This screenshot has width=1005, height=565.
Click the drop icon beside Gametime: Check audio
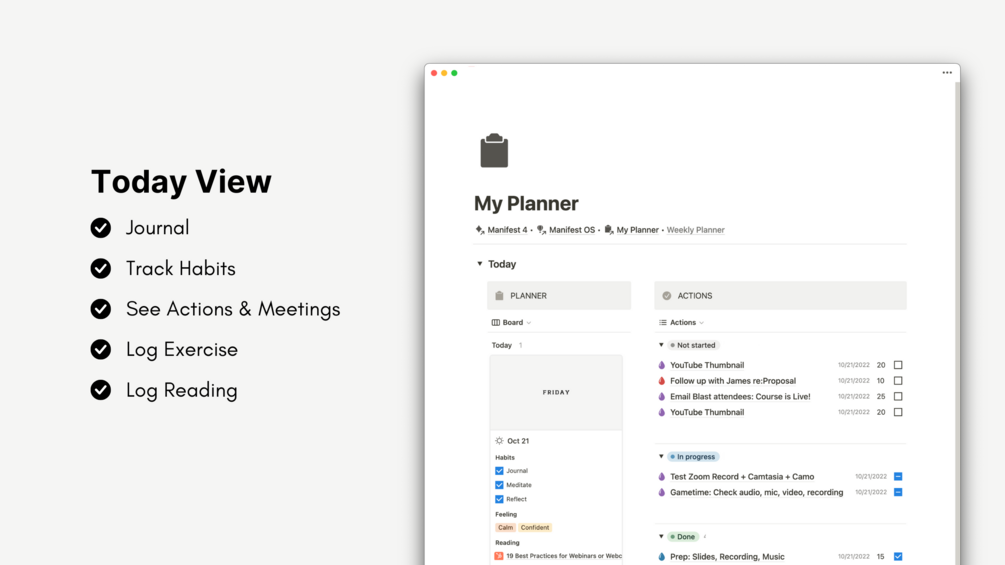[x=661, y=493]
